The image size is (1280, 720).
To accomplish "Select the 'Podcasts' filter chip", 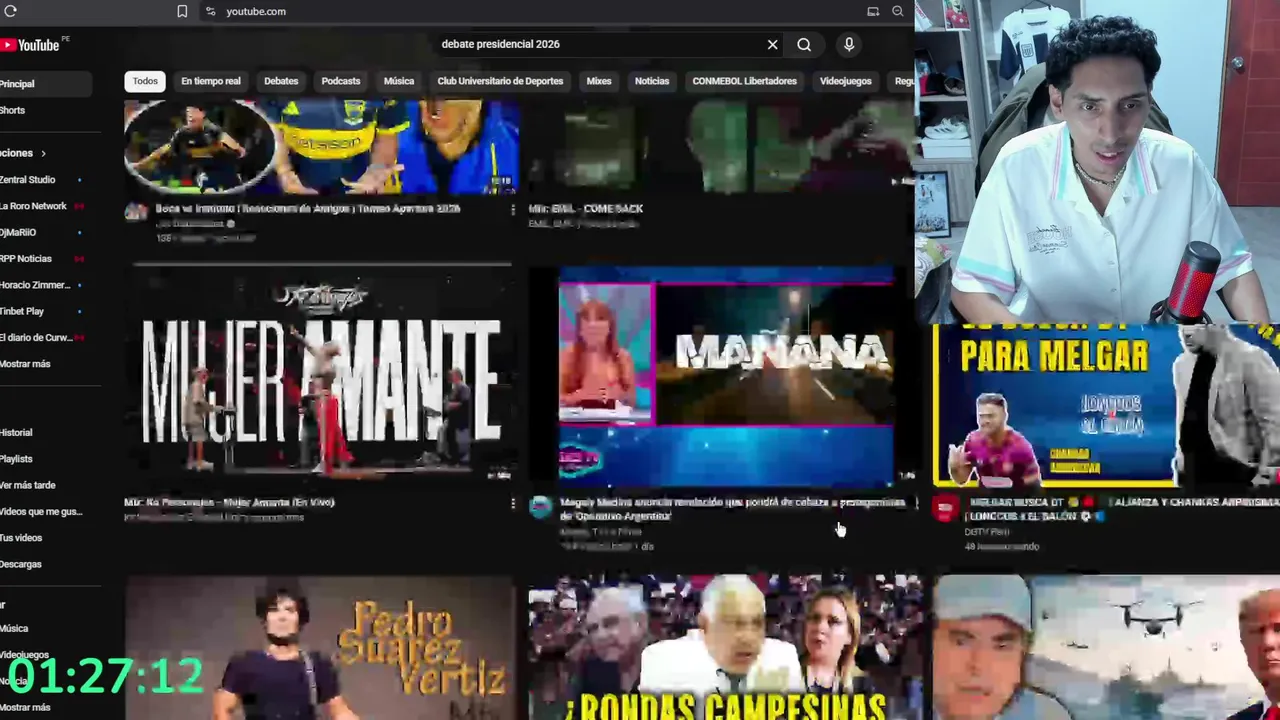I will (341, 81).
